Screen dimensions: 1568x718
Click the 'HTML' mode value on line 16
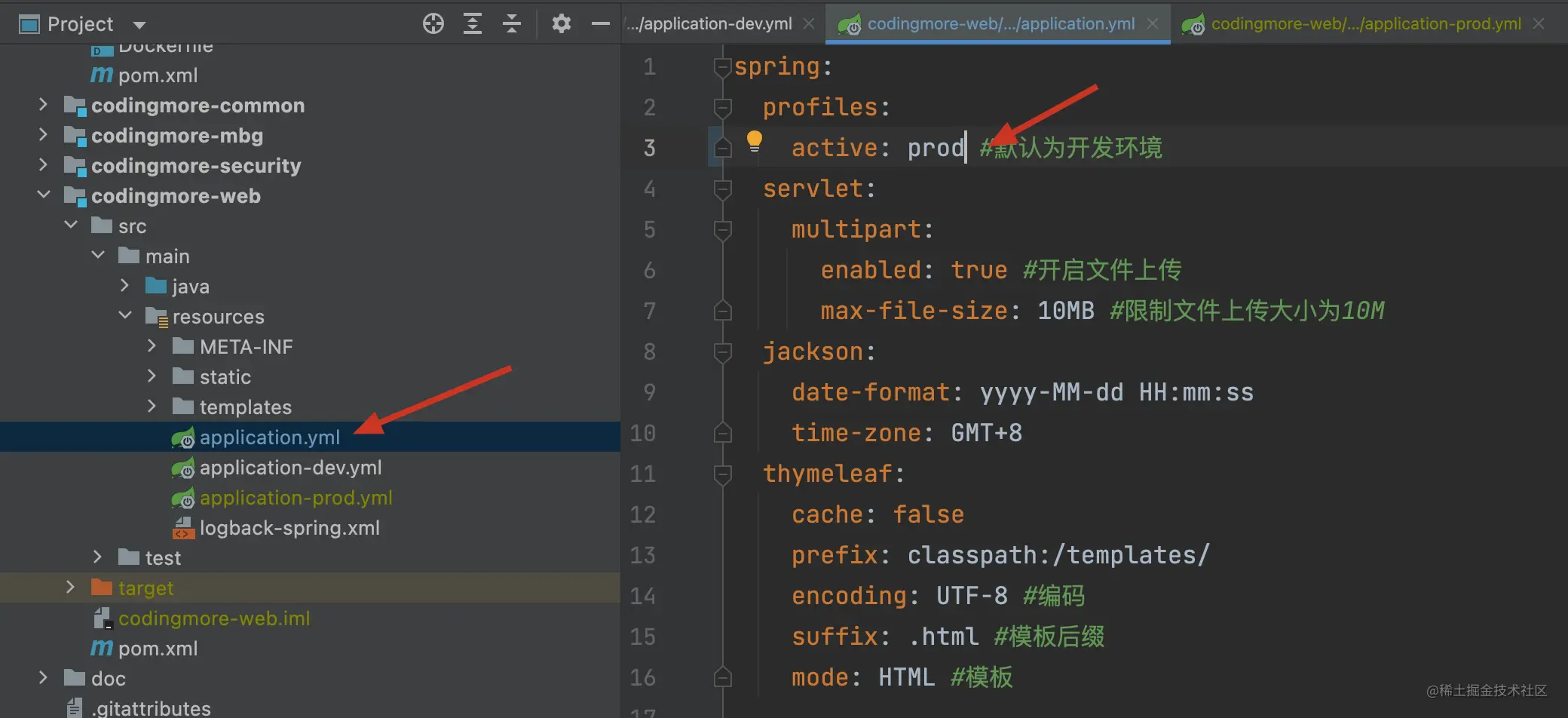[907, 677]
